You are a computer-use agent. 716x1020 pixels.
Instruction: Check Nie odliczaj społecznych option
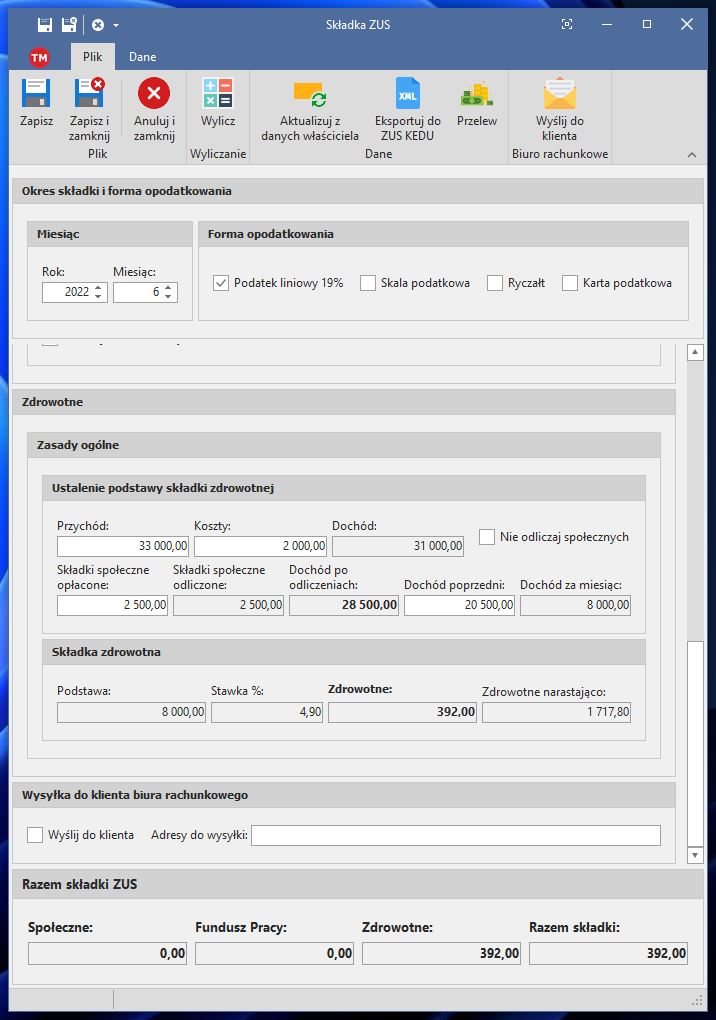(x=487, y=537)
